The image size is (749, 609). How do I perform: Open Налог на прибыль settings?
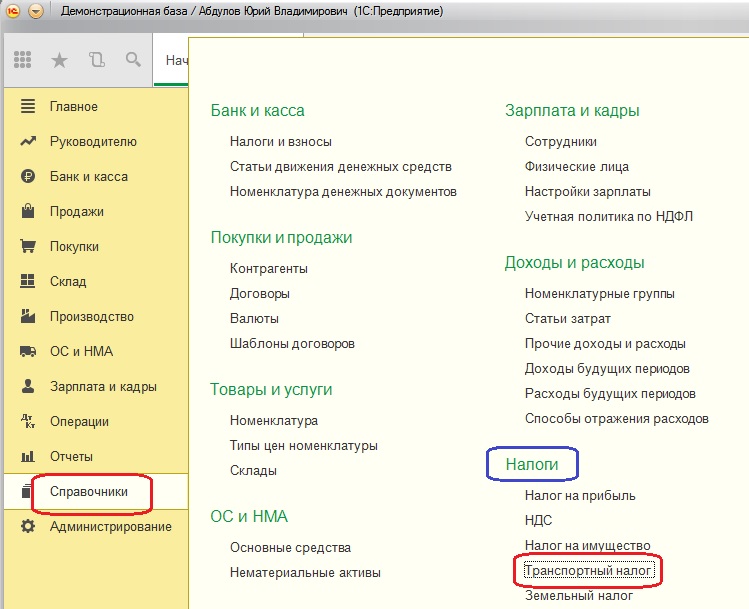coord(580,496)
